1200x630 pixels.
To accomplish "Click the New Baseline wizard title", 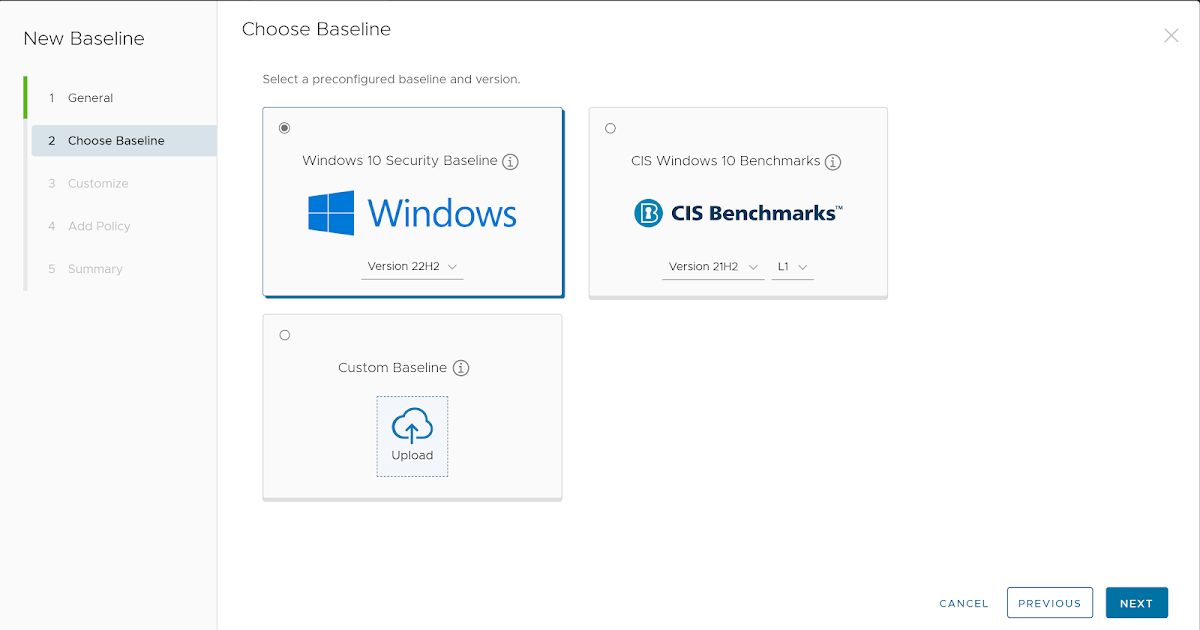I will click(x=84, y=39).
